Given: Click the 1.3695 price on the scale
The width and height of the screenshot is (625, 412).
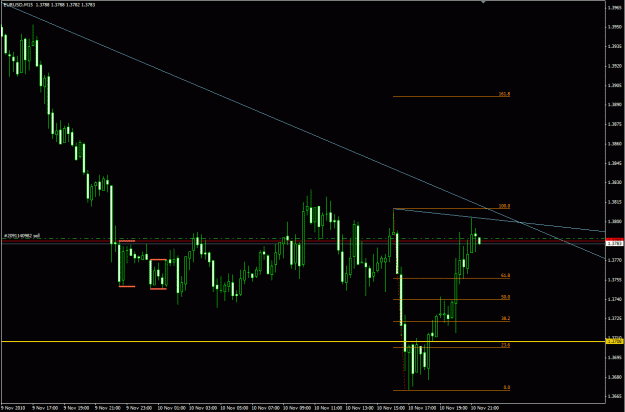Looking at the screenshot, I should point(615,357).
